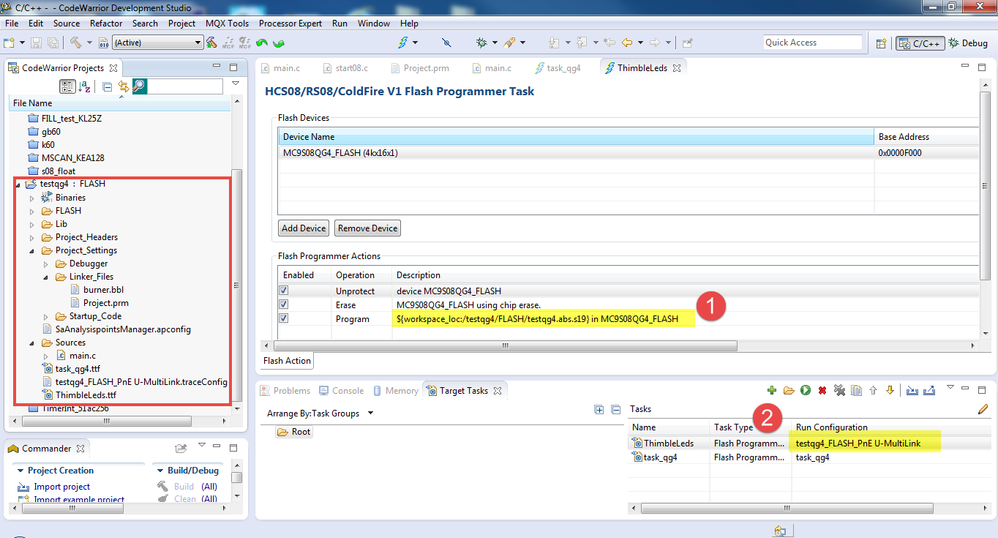Image resolution: width=998 pixels, height=538 pixels.
Task: Collapse the testqg4 : FLASH project node
Action: point(18,185)
